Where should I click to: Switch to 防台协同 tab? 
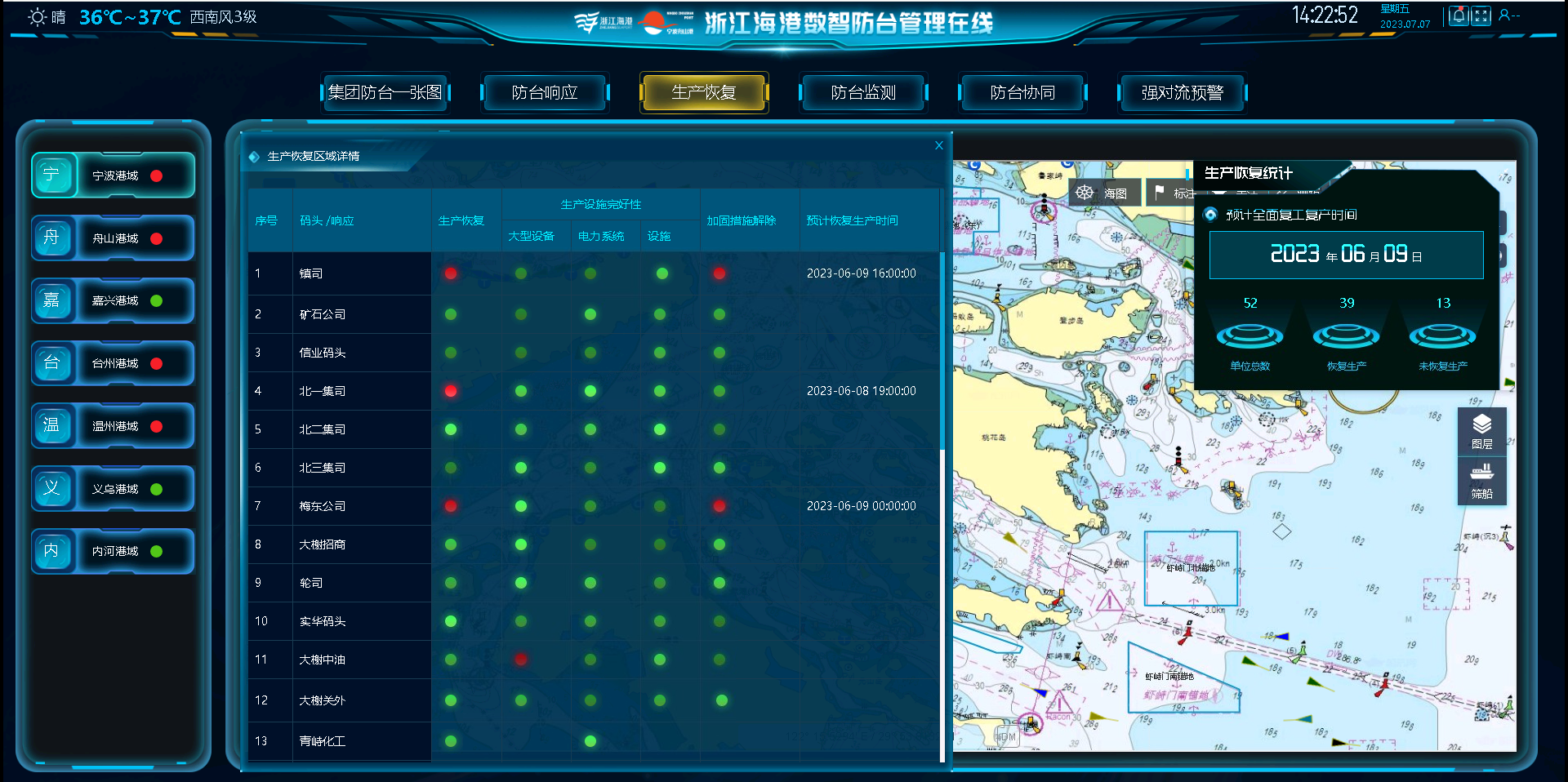point(1022,92)
